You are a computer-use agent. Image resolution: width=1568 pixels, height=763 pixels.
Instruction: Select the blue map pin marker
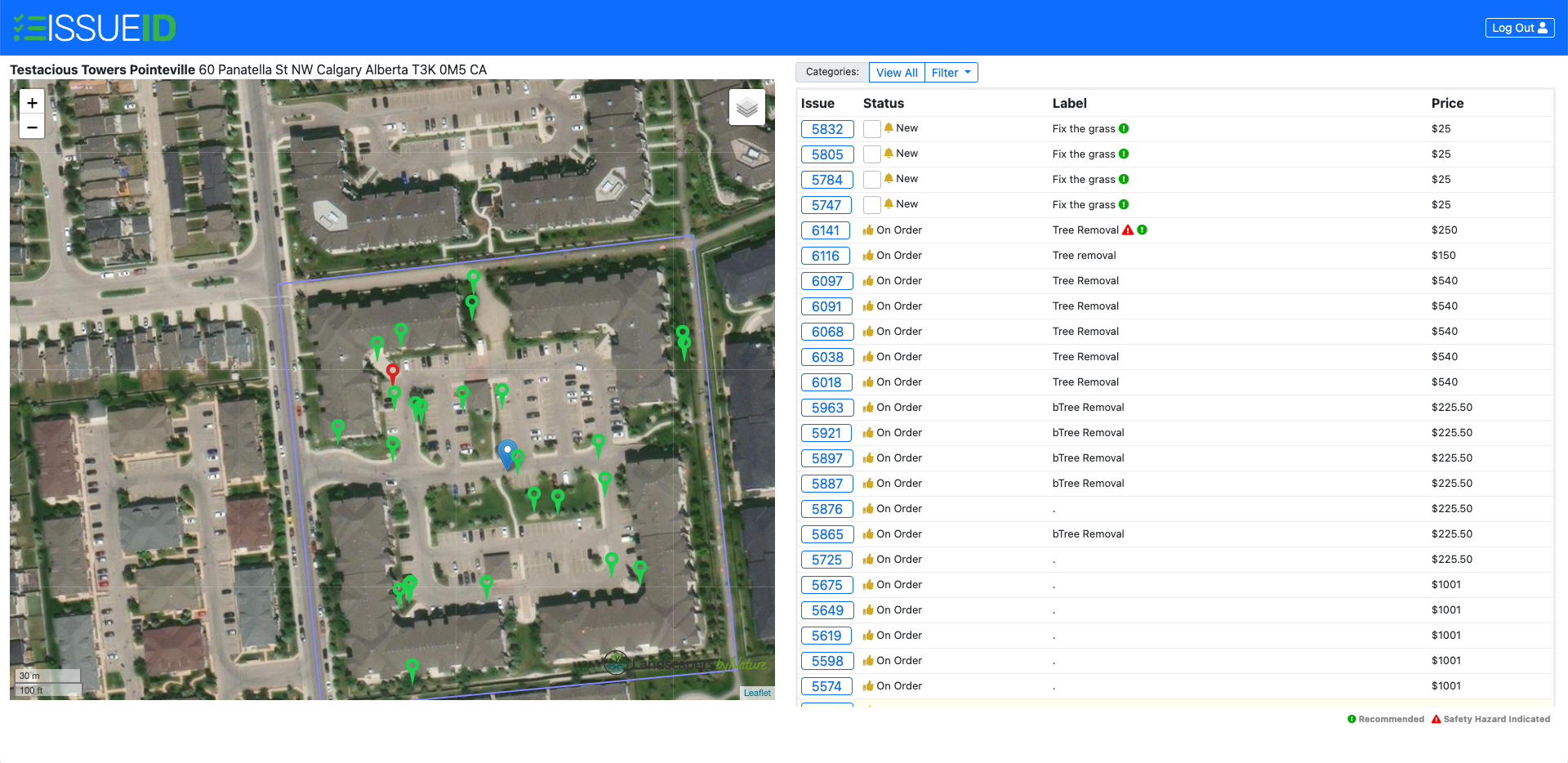coord(507,453)
